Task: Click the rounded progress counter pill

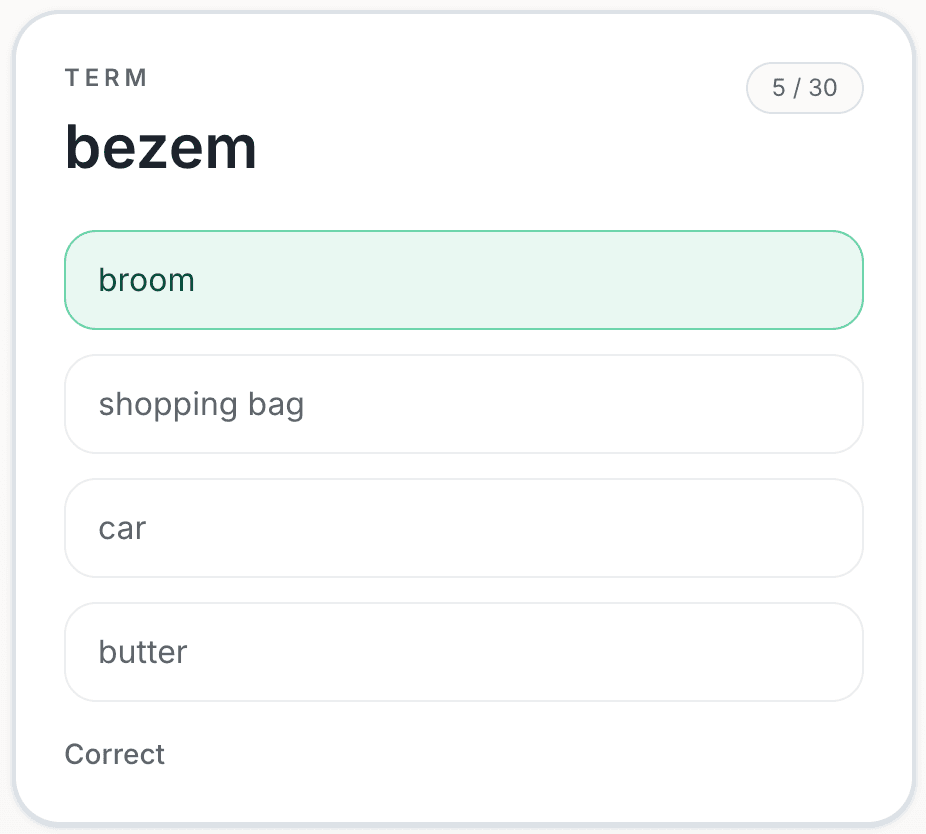Action: click(x=805, y=88)
